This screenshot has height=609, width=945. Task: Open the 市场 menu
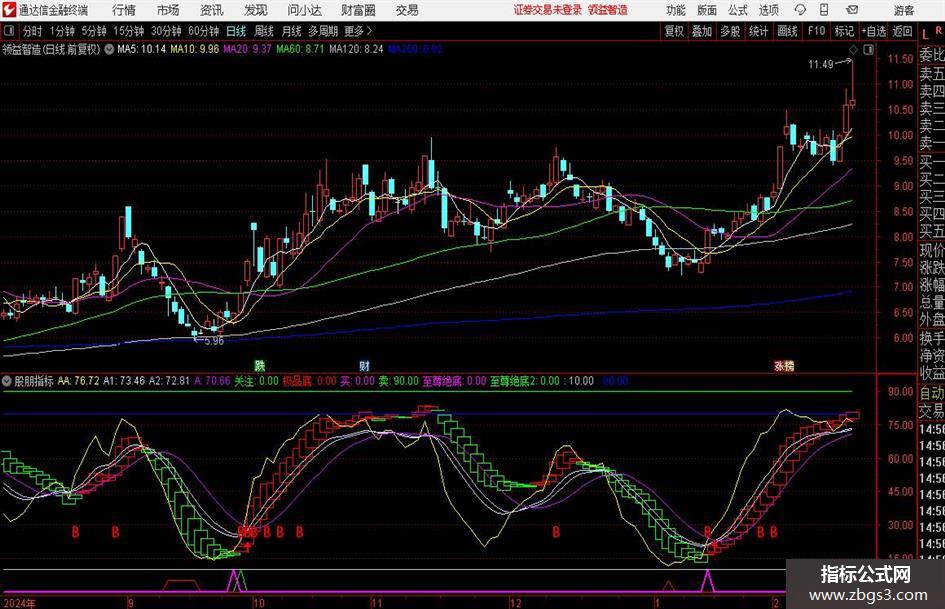click(x=168, y=10)
